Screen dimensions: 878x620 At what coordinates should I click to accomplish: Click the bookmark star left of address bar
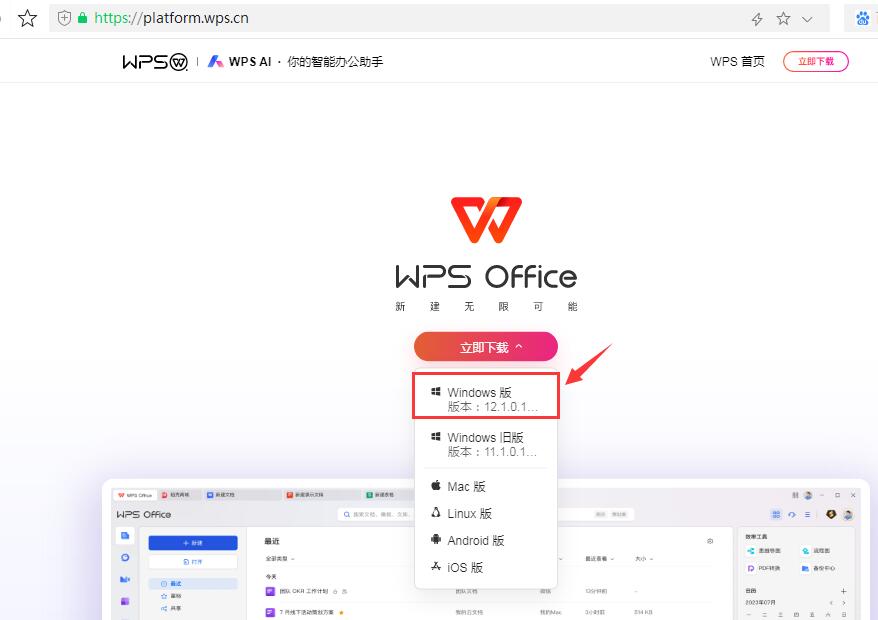[27, 18]
